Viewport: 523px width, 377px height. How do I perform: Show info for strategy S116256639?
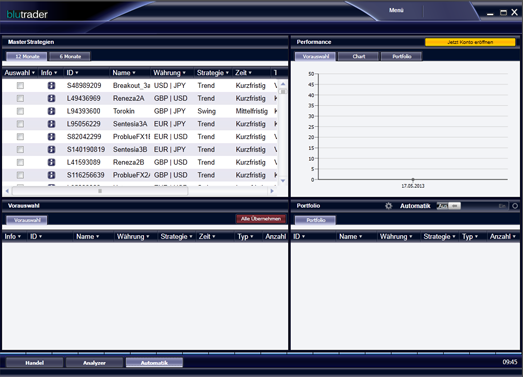51,175
